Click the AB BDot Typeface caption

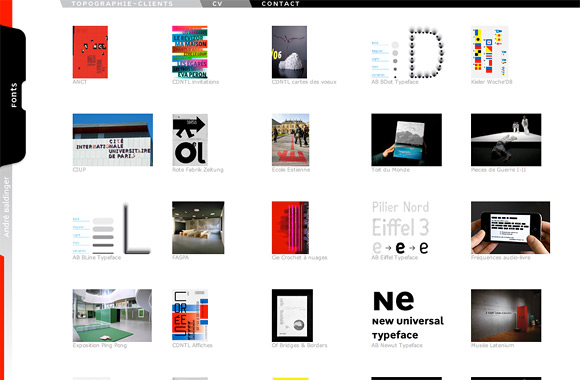(395, 82)
